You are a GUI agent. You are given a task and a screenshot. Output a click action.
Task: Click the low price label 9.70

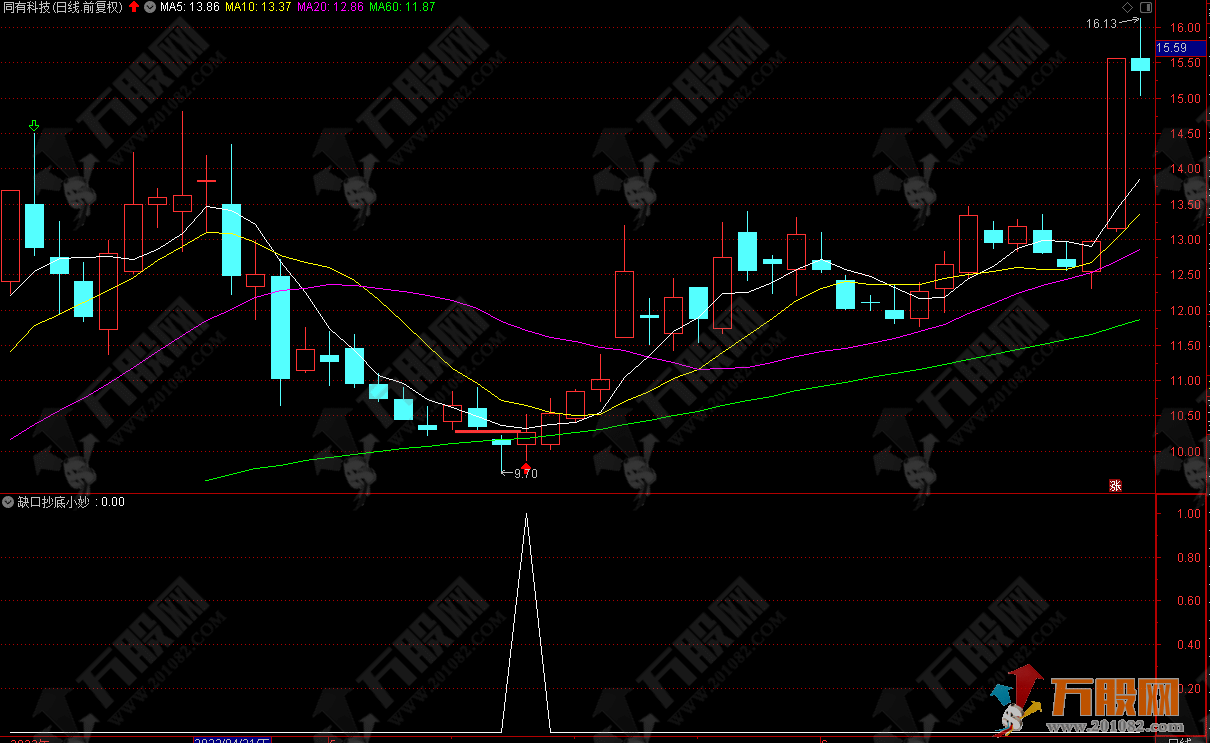pyautogui.click(x=526, y=474)
